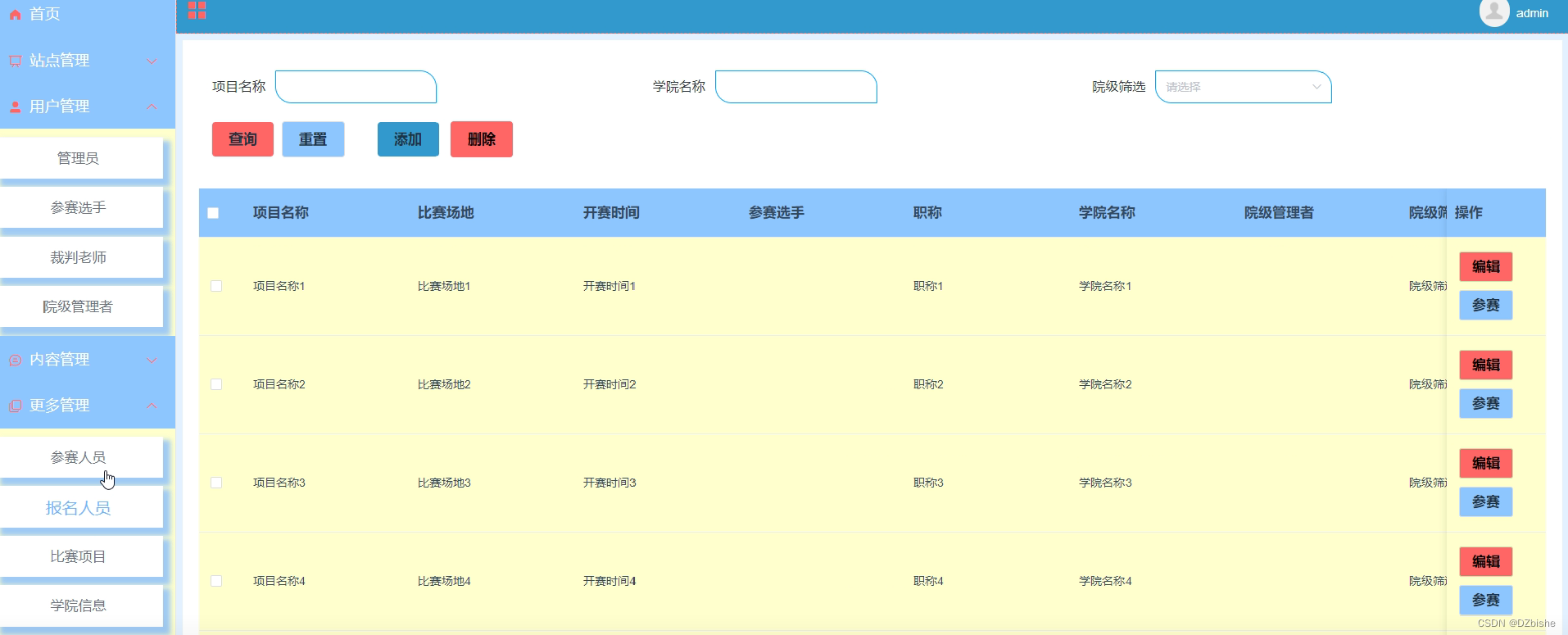The image size is (1568, 635).
Task: Click the 比赛场地3 cell
Action: (x=444, y=483)
